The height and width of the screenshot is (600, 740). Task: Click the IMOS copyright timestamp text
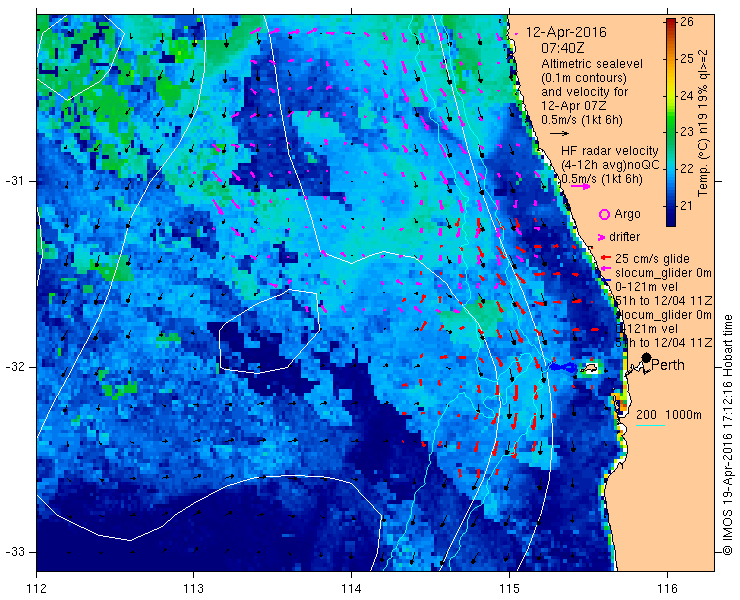tap(727, 435)
